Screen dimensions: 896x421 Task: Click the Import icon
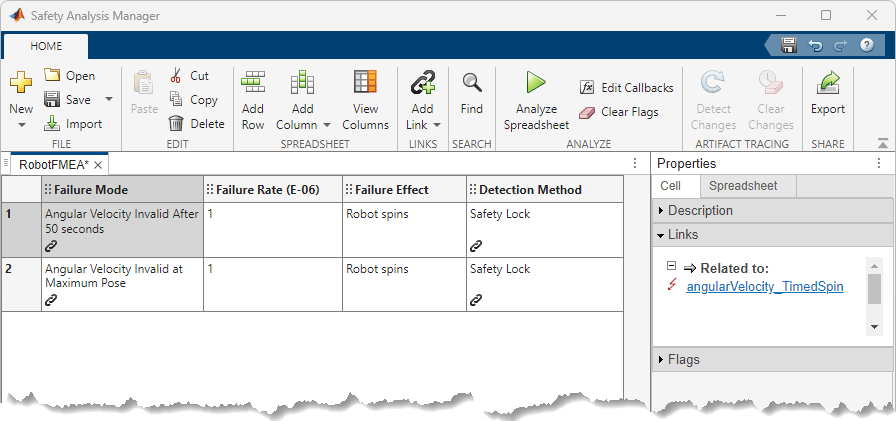(53, 124)
